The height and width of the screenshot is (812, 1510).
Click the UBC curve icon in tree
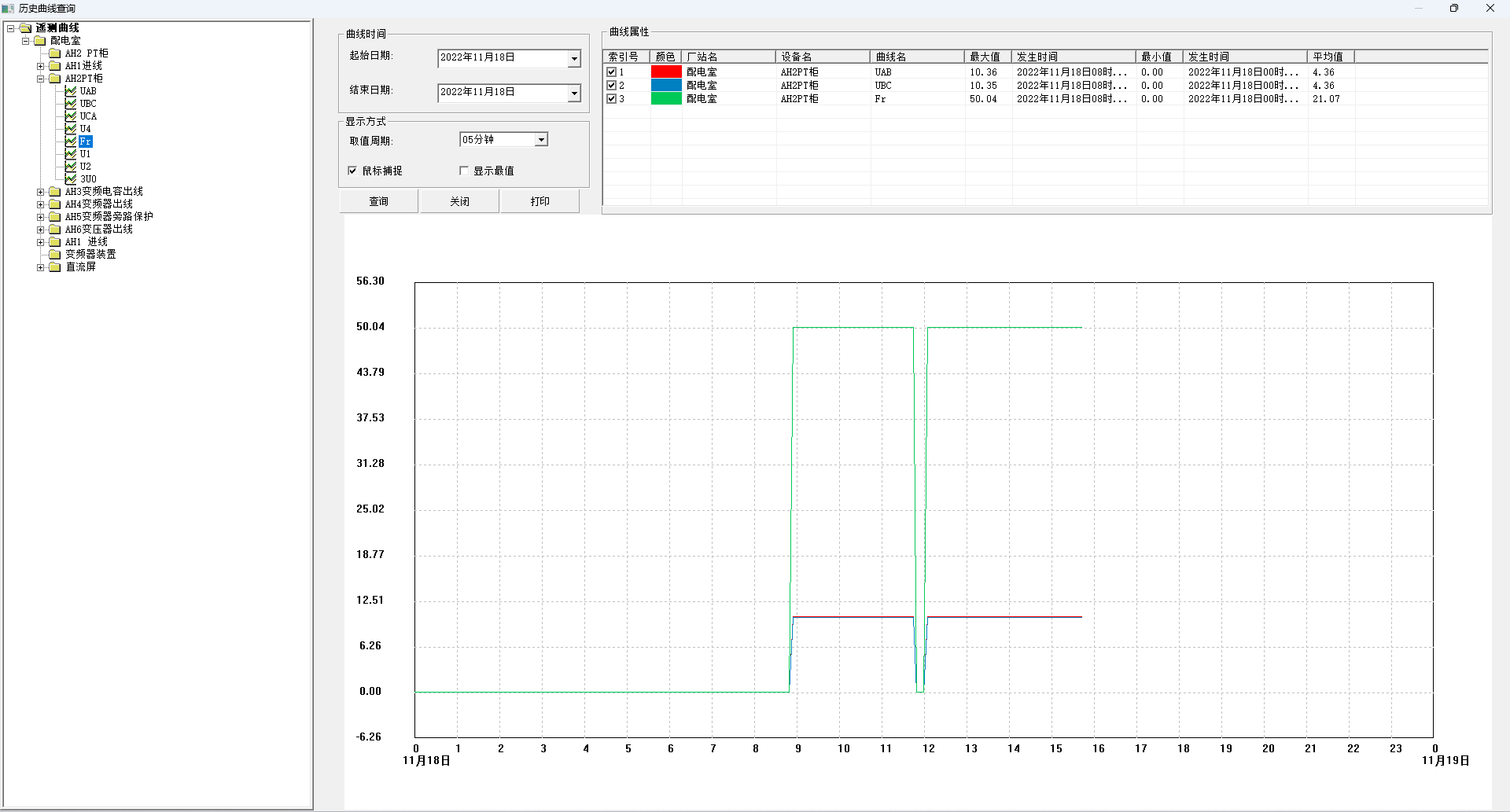71,104
